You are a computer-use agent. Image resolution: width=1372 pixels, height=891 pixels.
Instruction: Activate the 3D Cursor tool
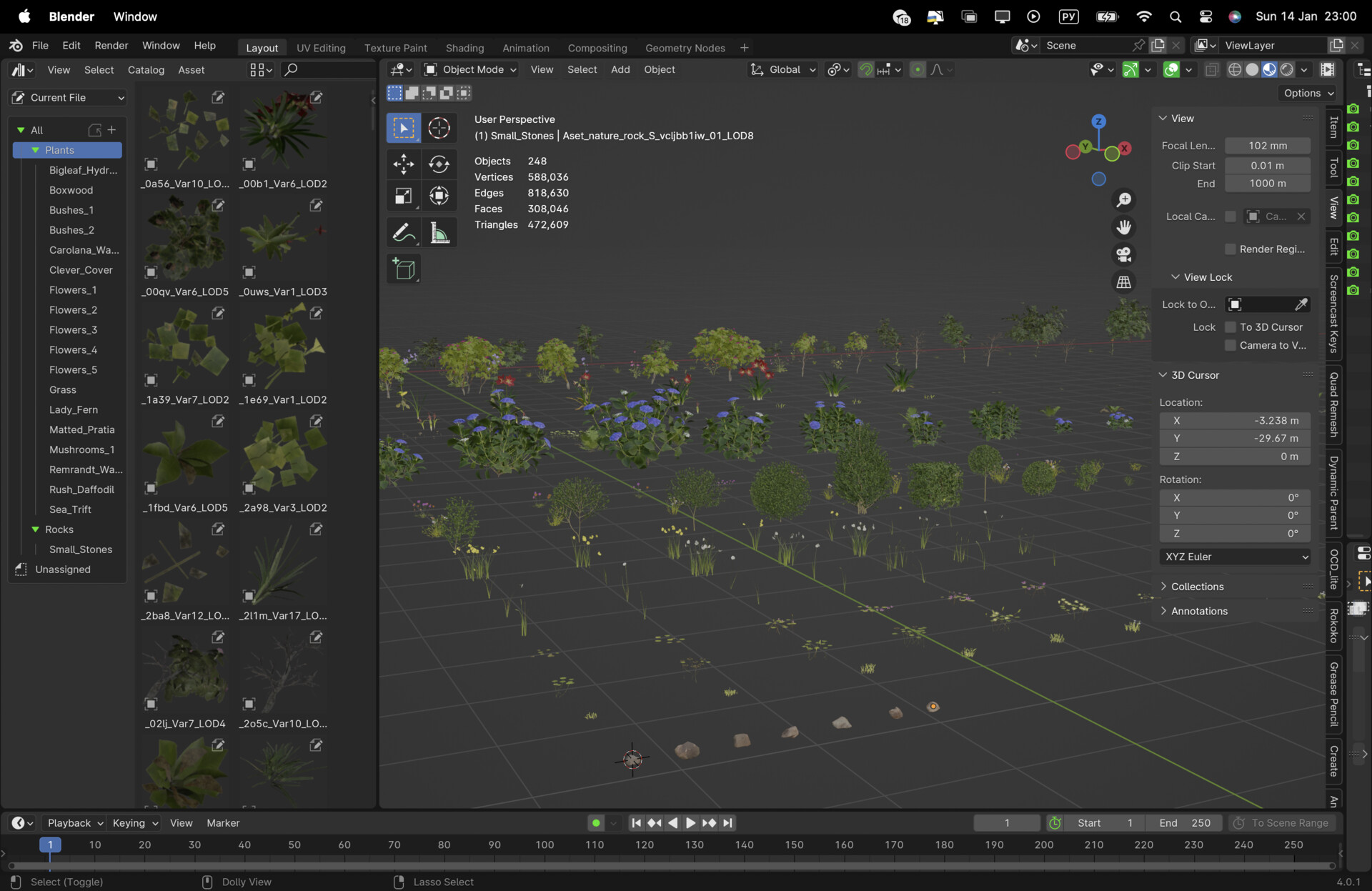(439, 128)
